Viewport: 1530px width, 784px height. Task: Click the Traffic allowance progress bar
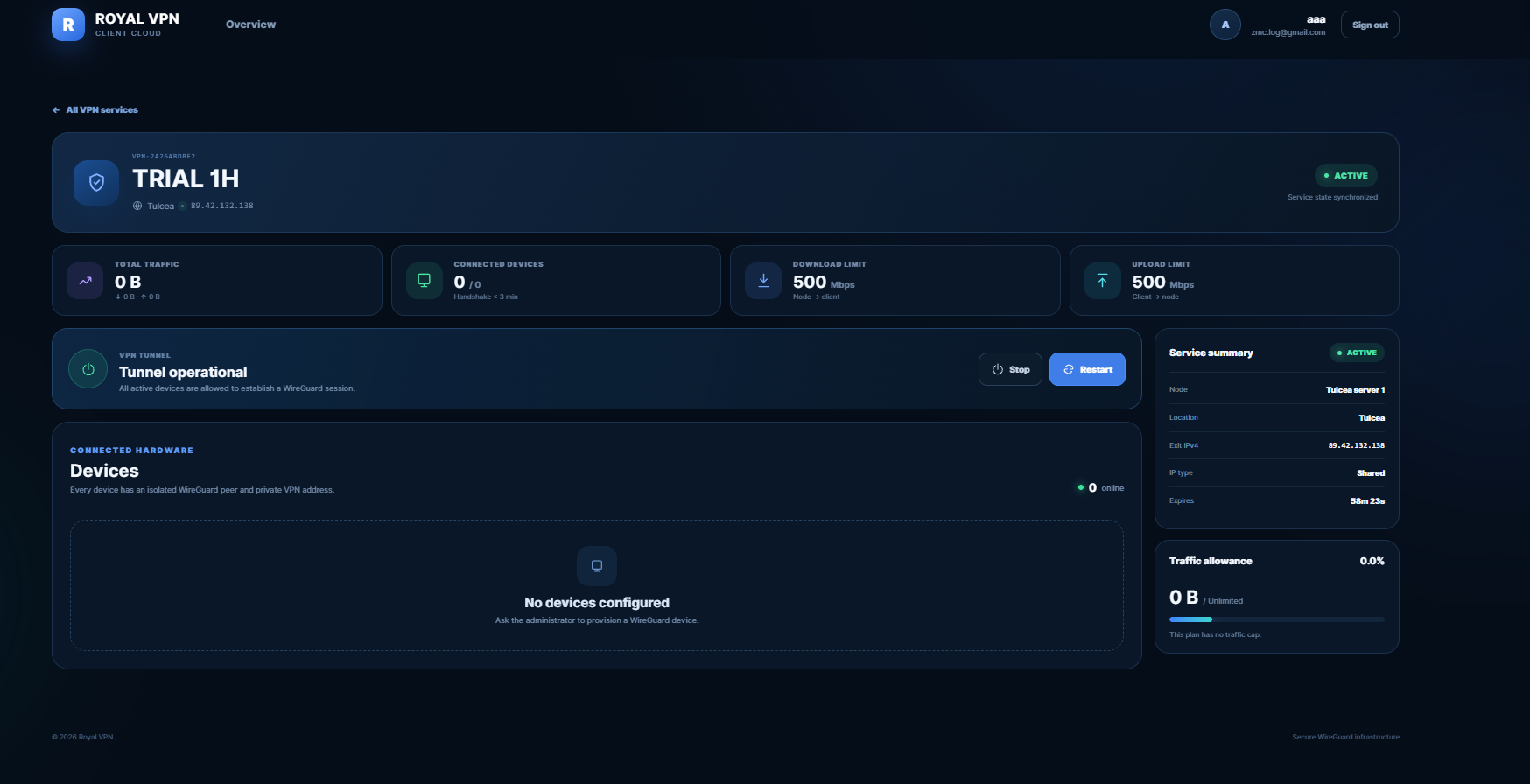click(x=1276, y=619)
